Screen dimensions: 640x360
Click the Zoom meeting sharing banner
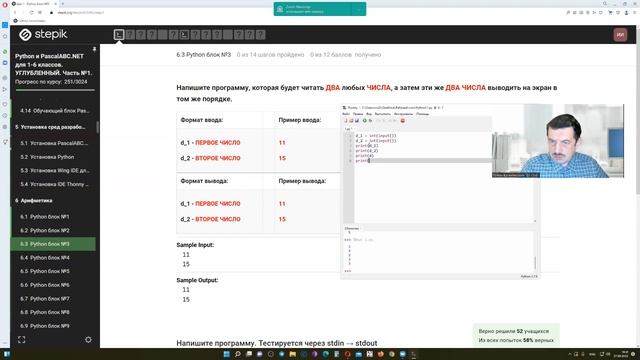[x=320, y=9]
